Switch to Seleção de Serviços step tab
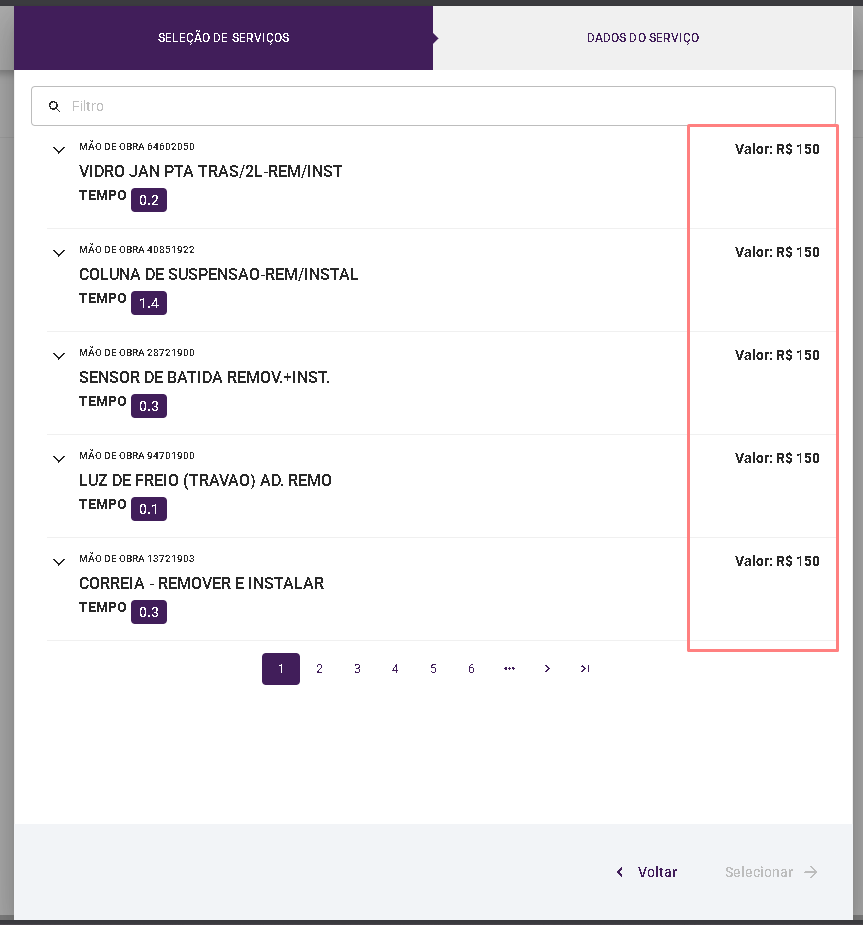This screenshot has width=863, height=925. 223,38
